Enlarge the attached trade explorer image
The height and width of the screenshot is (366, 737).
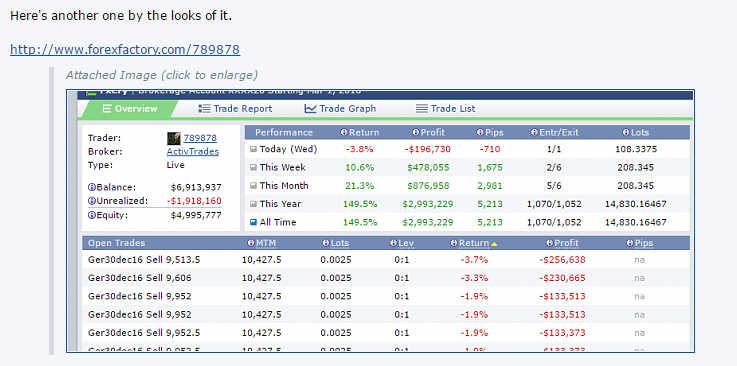click(x=380, y=220)
